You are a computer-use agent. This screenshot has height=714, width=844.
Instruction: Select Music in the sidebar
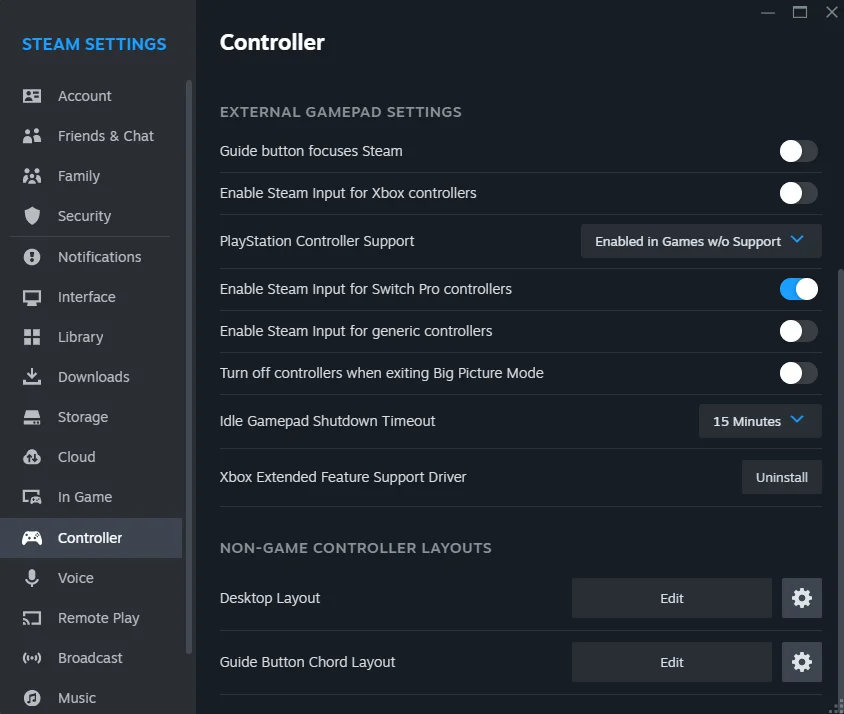point(91,698)
